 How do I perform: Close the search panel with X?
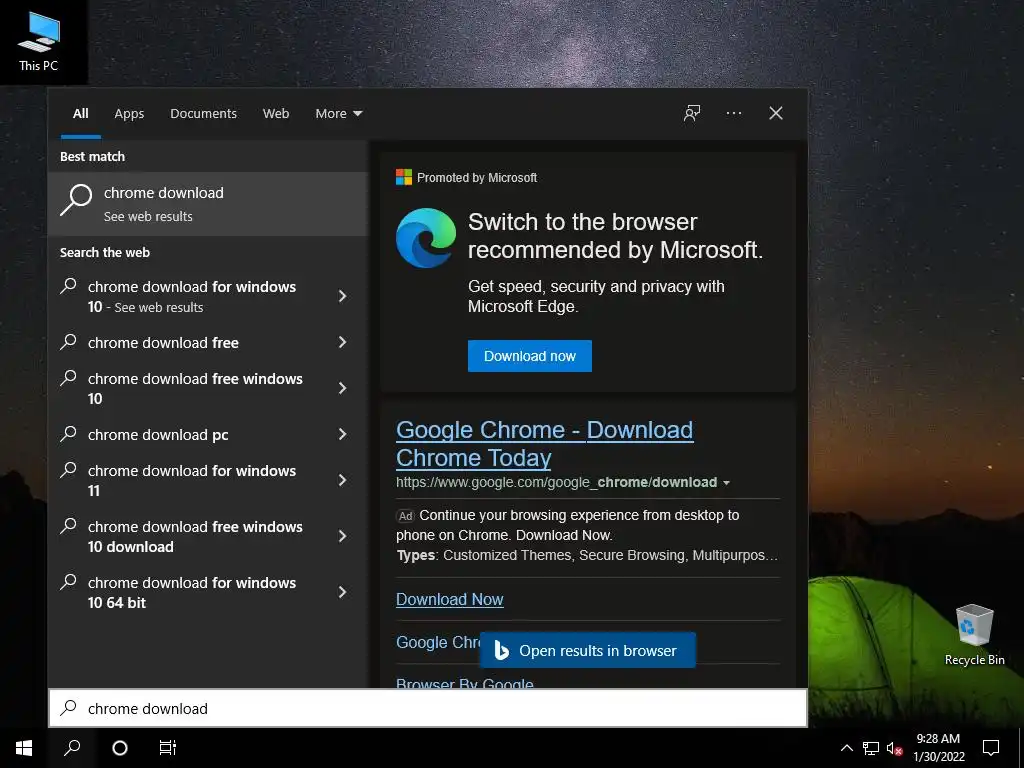[x=775, y=113]
